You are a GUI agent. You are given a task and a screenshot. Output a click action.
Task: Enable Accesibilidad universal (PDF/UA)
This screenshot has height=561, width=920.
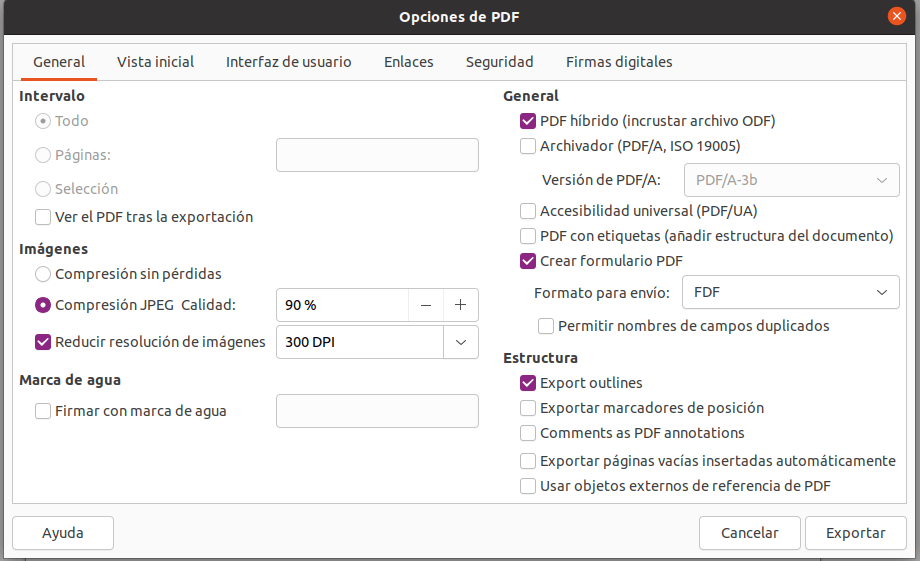[529, 211]
